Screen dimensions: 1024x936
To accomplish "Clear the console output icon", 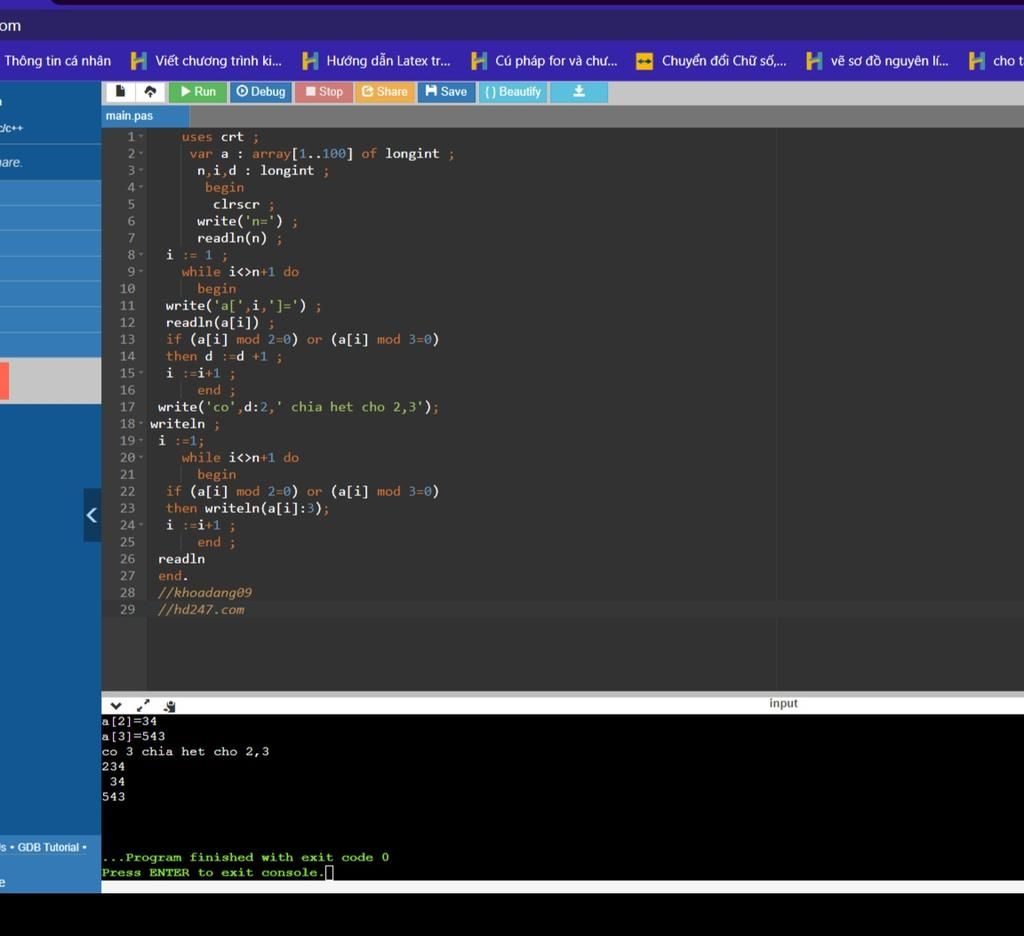I will click(170, 705).
